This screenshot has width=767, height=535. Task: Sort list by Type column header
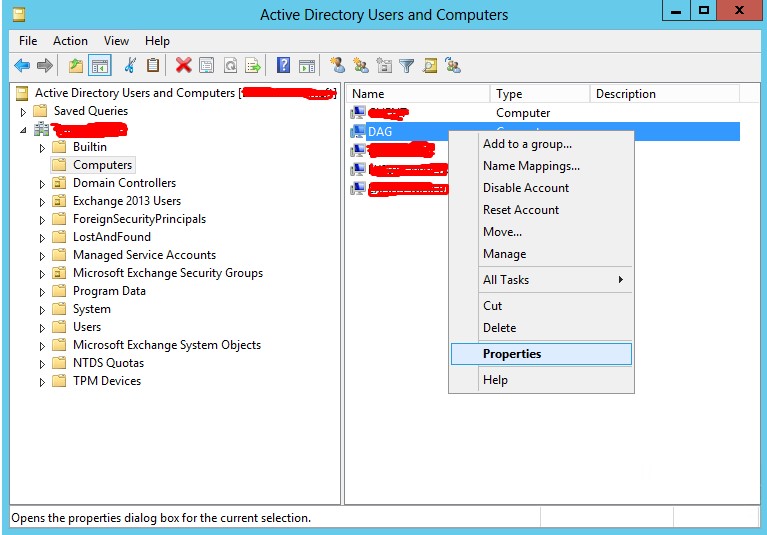(509, 94)
